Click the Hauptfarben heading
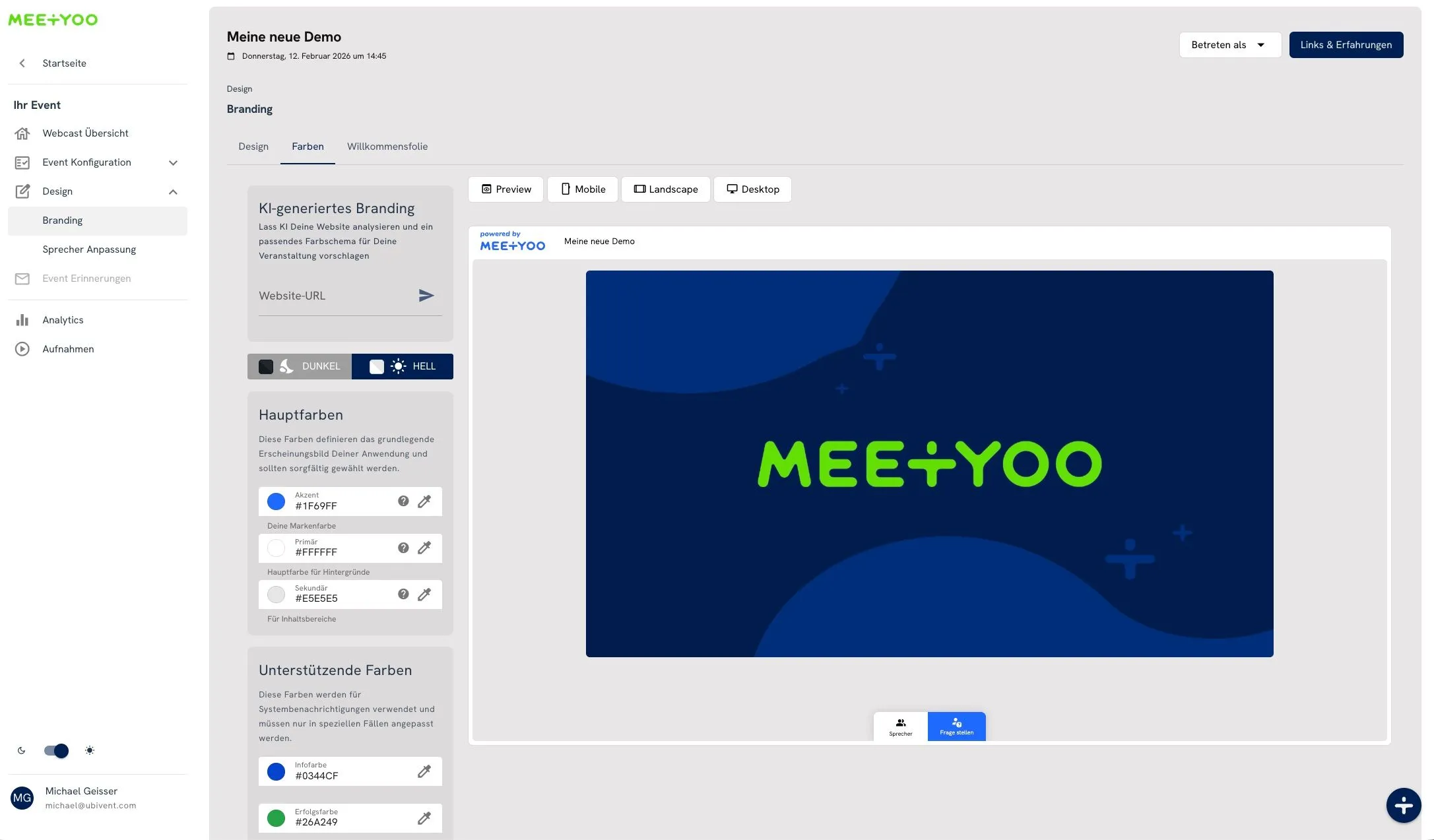 [301, 415]
